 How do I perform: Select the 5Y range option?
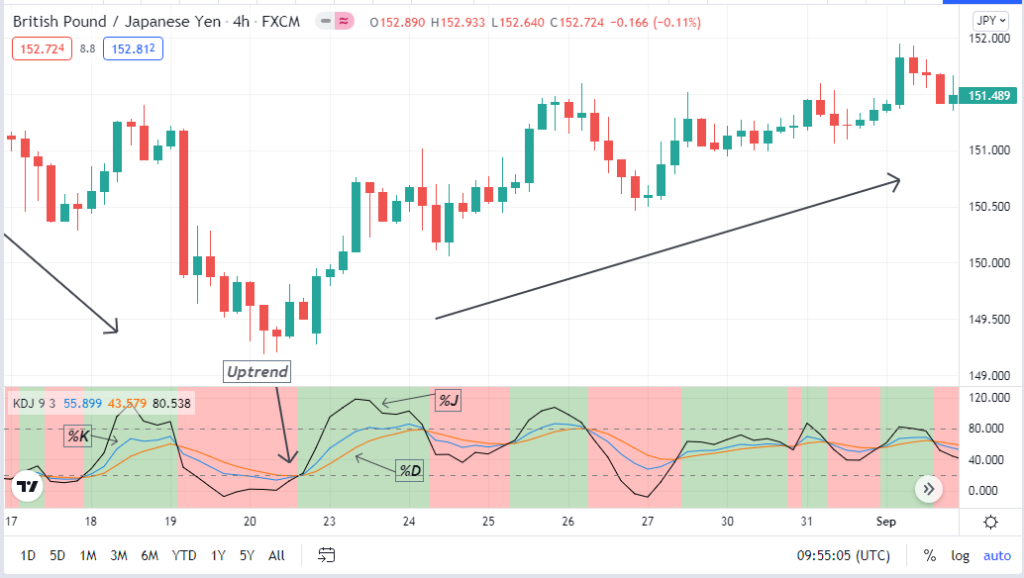[245, 555]
